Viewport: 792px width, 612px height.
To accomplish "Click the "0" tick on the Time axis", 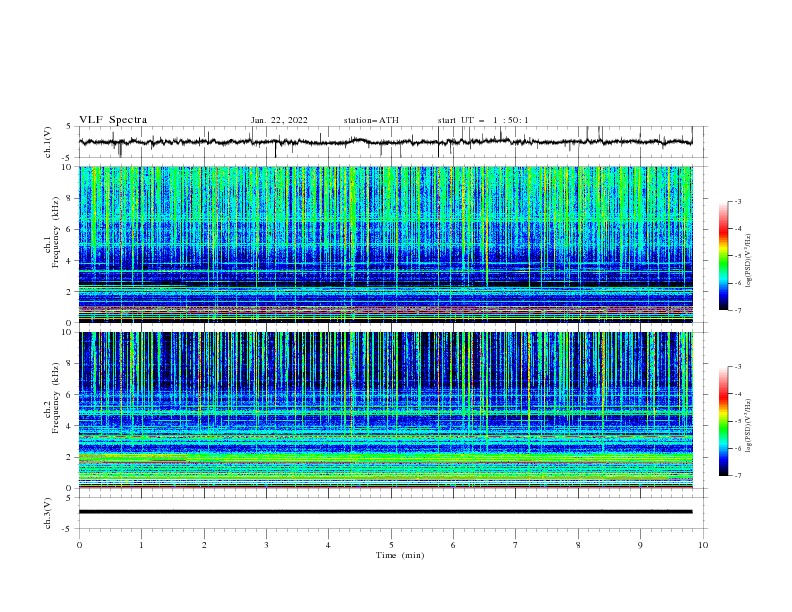I will point(79,545).
